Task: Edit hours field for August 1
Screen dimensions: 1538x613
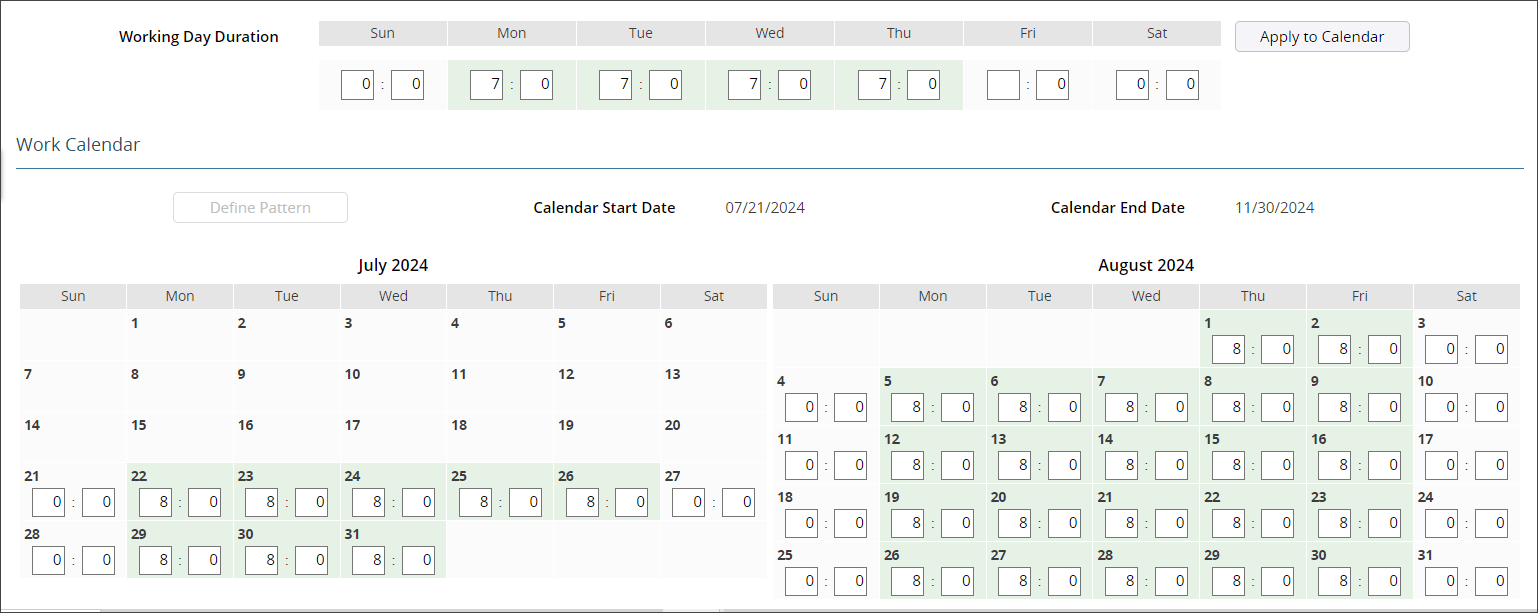Action: pyautogui.click(x=1228, y=349)
